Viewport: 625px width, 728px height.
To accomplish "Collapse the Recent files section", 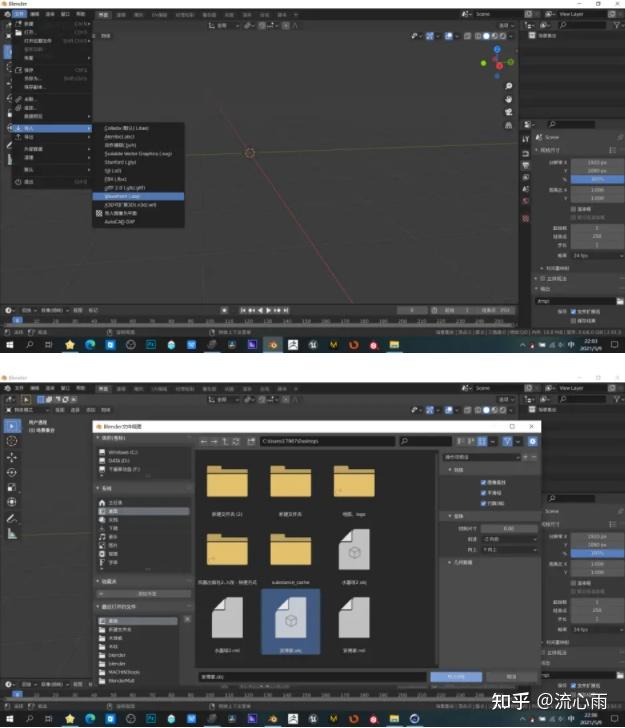I will [x=116, y=607].
